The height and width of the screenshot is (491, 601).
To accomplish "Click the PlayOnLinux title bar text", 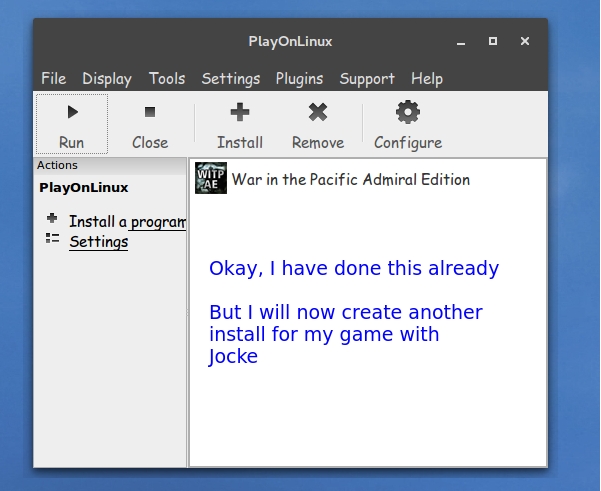I will pos(290,41).
